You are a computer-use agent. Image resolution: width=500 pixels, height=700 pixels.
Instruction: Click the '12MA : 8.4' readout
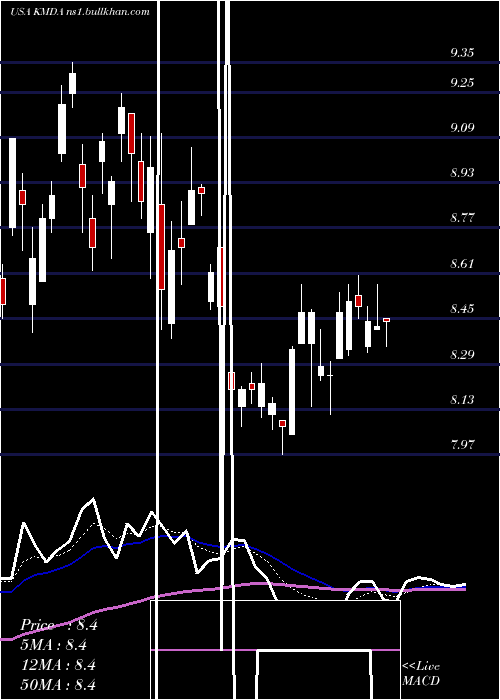coord(58,665)
